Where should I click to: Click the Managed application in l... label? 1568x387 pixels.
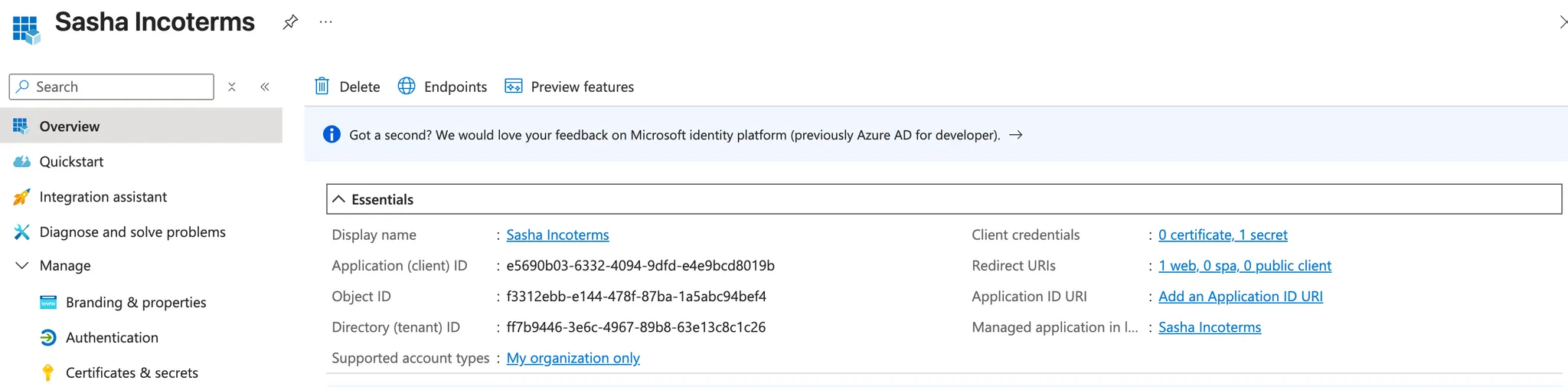click(1054, 327)
